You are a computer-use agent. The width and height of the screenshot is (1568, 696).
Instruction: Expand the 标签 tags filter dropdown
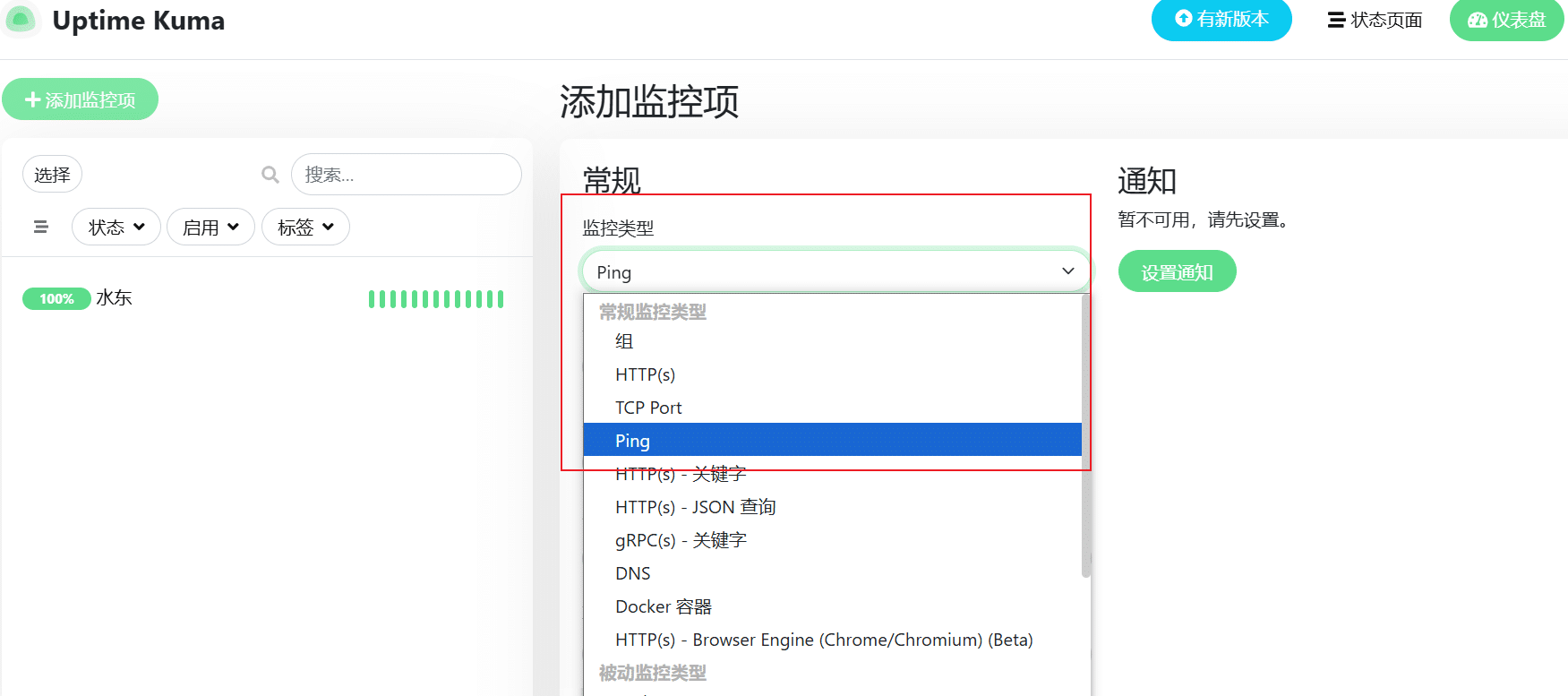click(305, 227)
